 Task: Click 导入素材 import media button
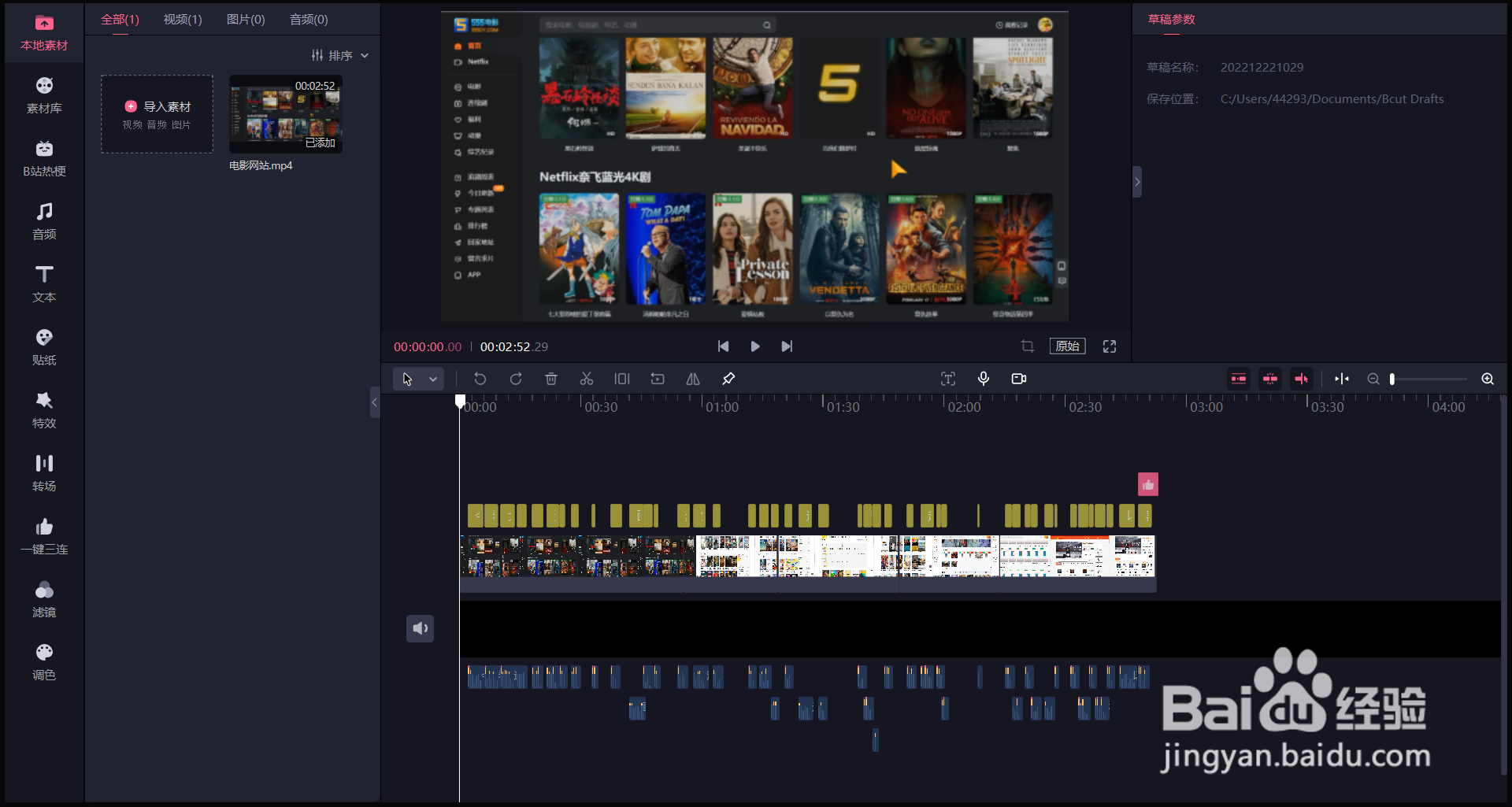[157, 114]
